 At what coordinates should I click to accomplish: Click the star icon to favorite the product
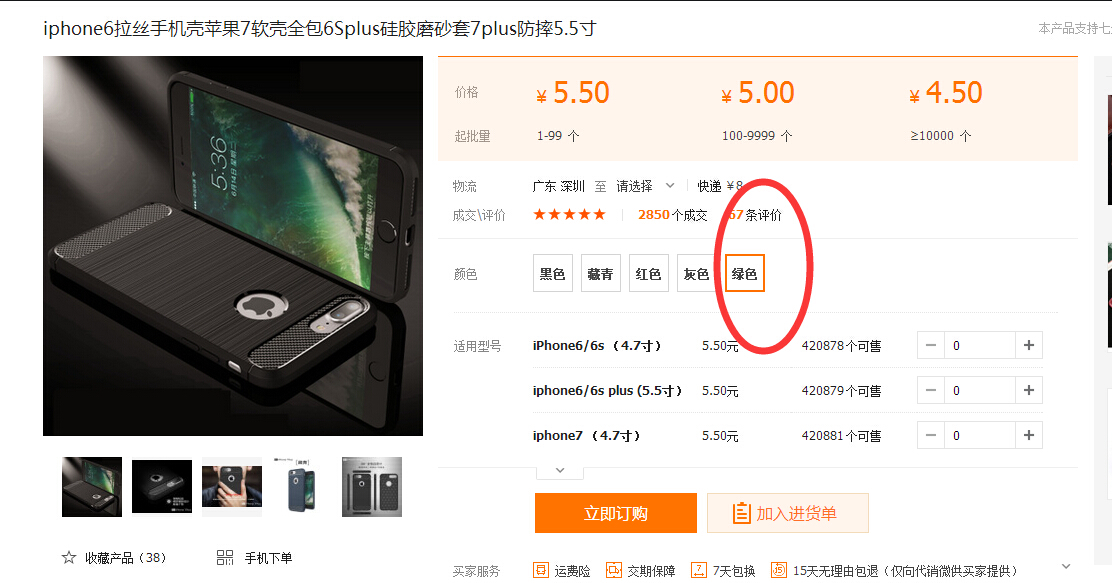click(x=69, y=557)
